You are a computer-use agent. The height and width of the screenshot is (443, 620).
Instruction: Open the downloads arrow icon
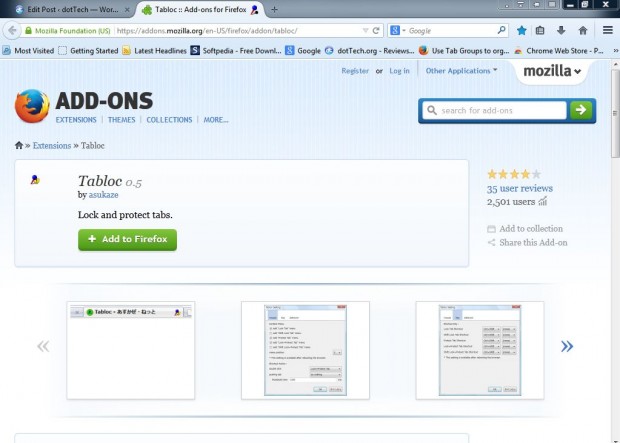coord(561,30)
